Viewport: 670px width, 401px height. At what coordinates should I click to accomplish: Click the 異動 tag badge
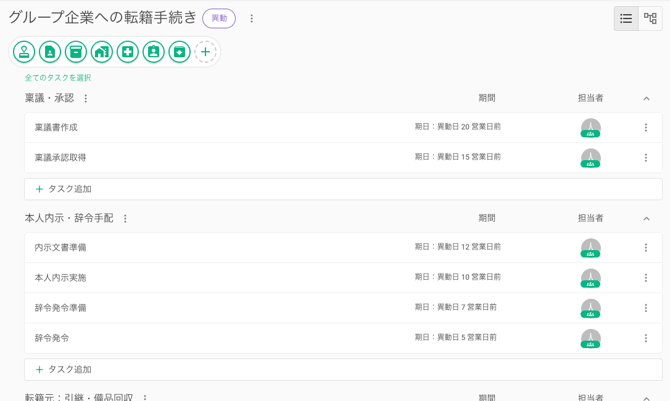[x=219, y=19]
